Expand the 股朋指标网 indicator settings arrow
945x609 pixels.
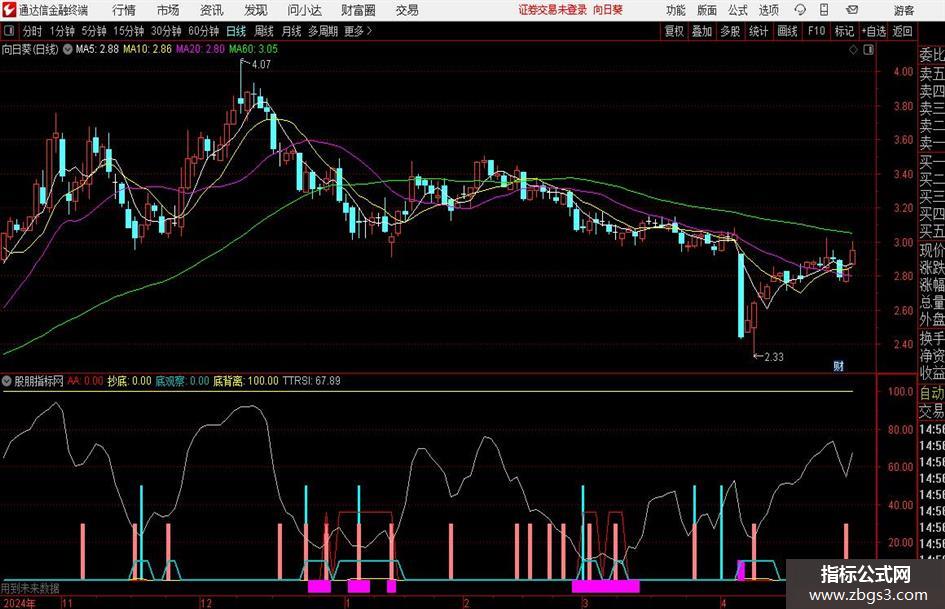click(7, 381)
